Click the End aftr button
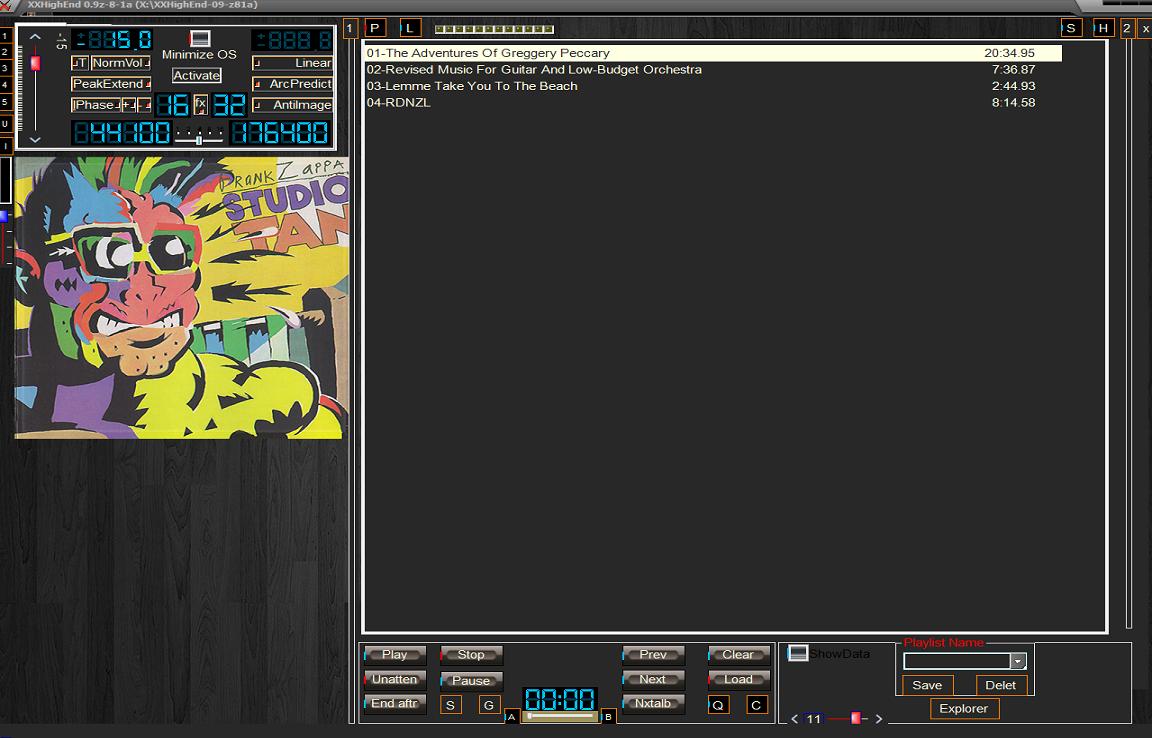The width and height of the screenshot is (1152, 738). pyautogui.click(x=395, y=703)
